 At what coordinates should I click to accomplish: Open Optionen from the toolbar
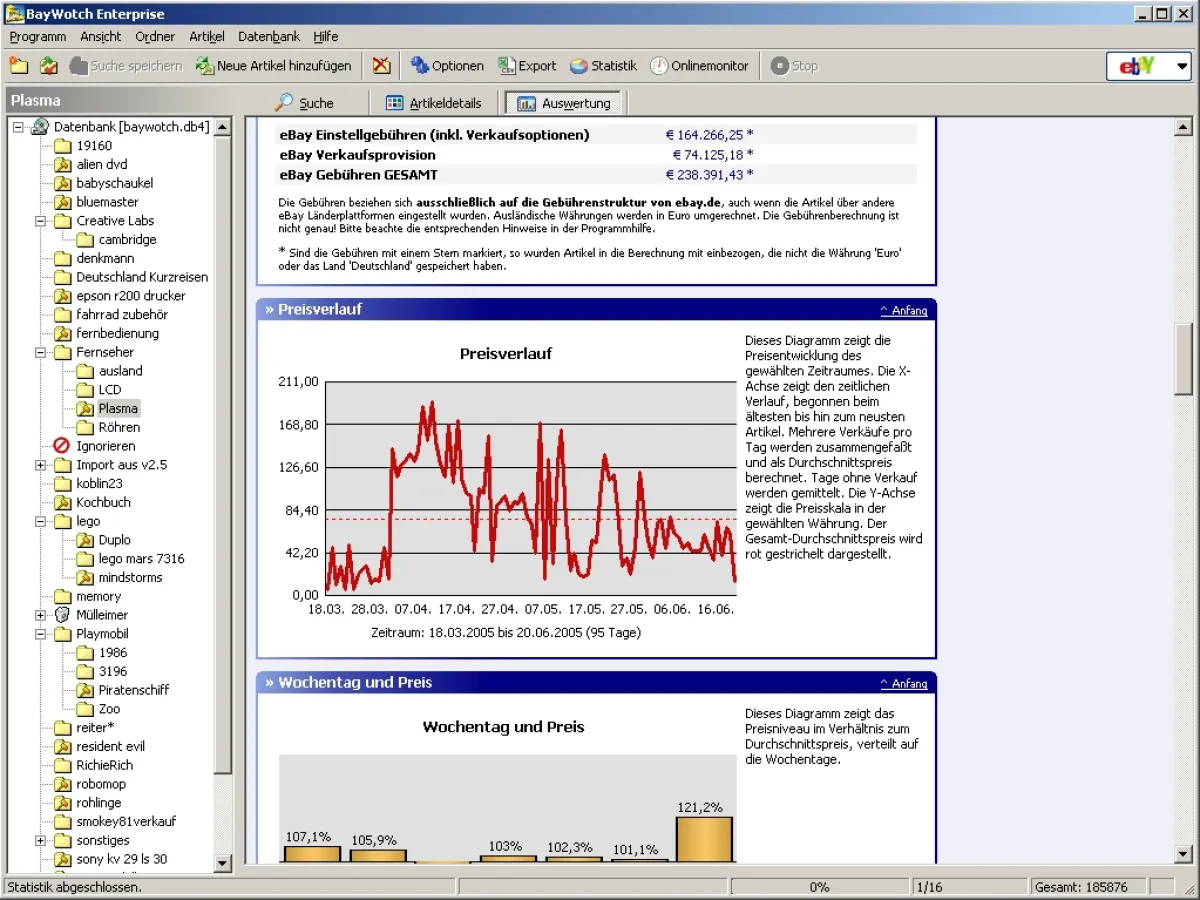click(x=447, y=66)
